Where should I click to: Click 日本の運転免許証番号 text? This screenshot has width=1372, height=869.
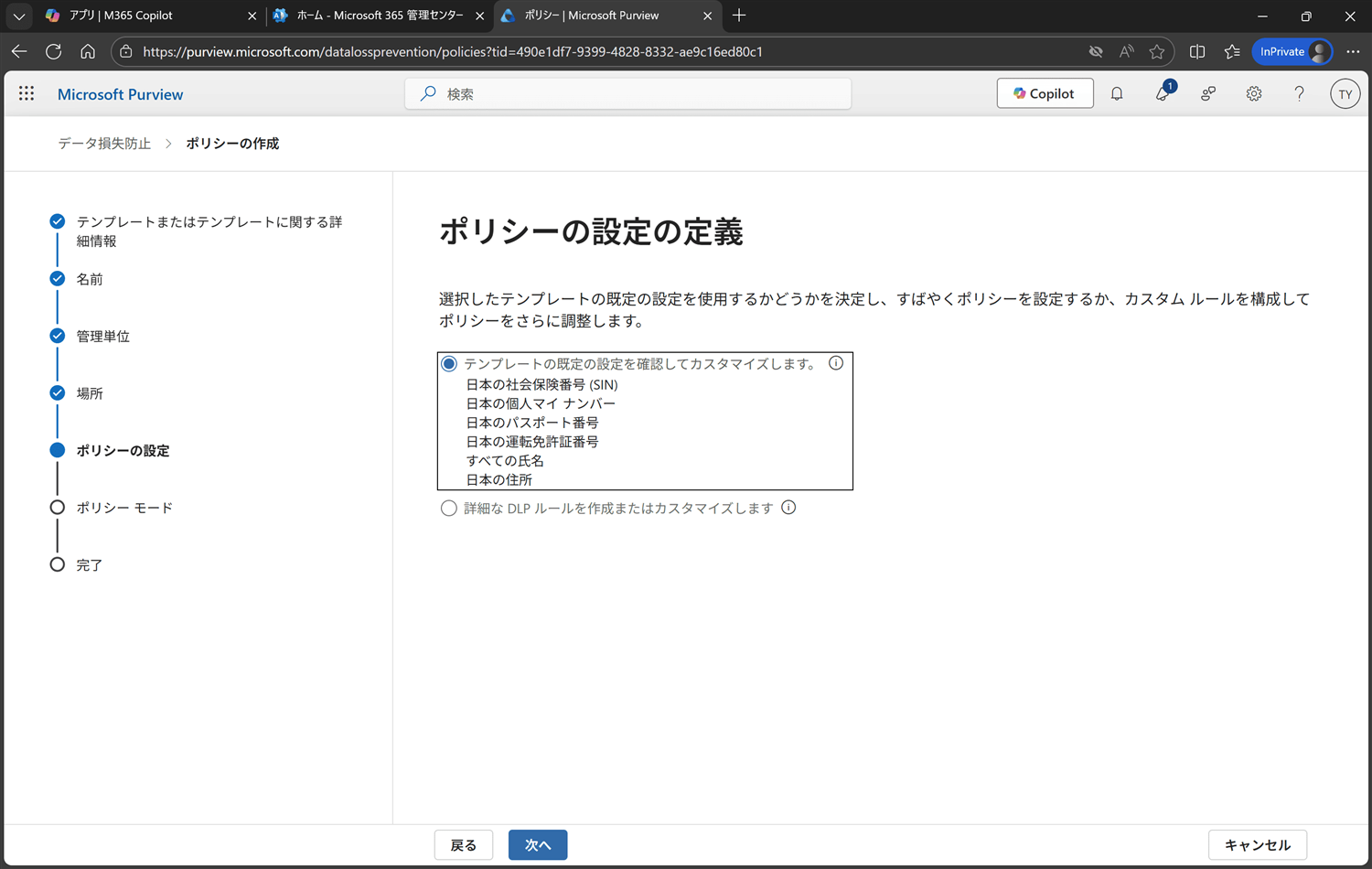click(532, 442)
